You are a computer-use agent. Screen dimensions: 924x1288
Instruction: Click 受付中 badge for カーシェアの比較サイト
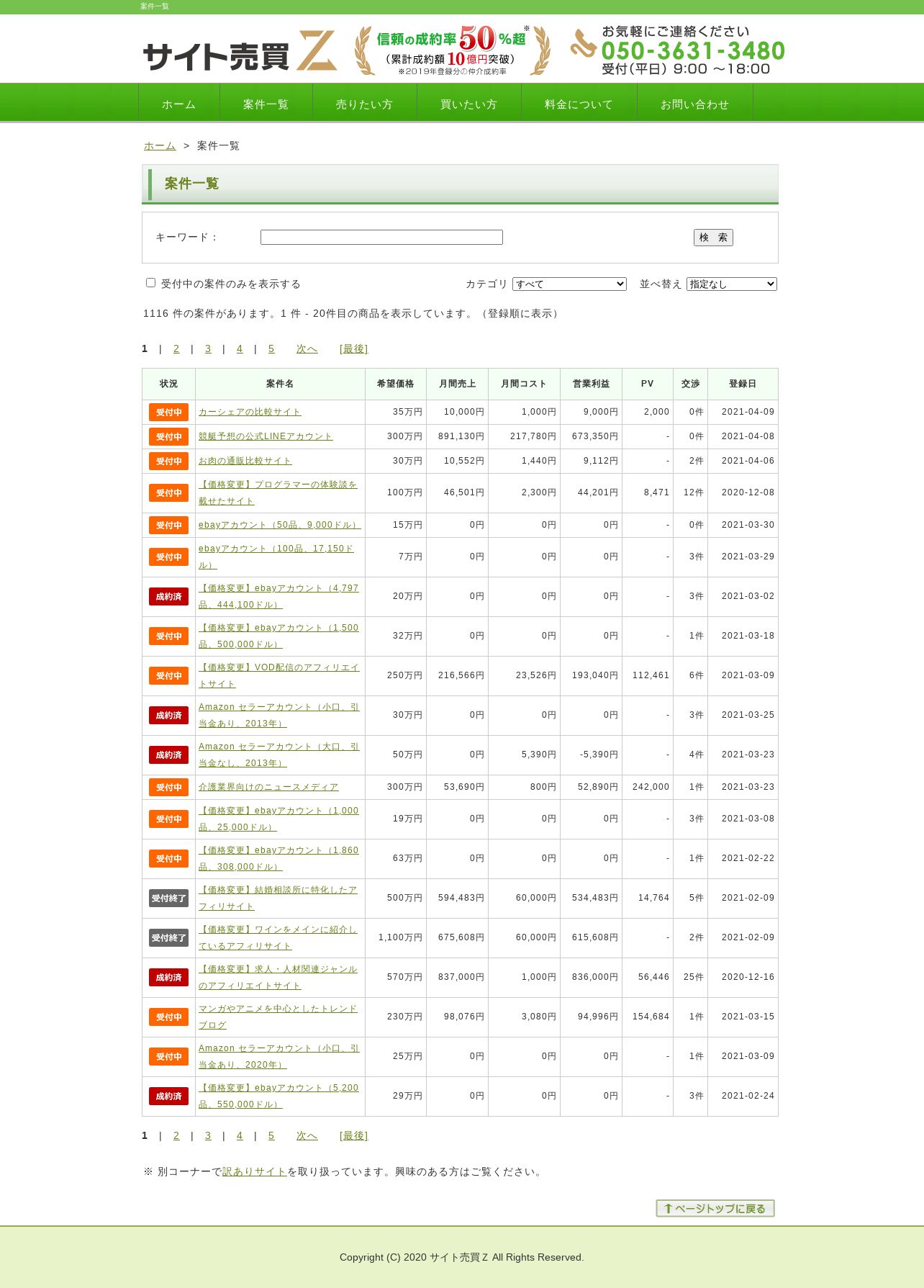pos(168,412)
